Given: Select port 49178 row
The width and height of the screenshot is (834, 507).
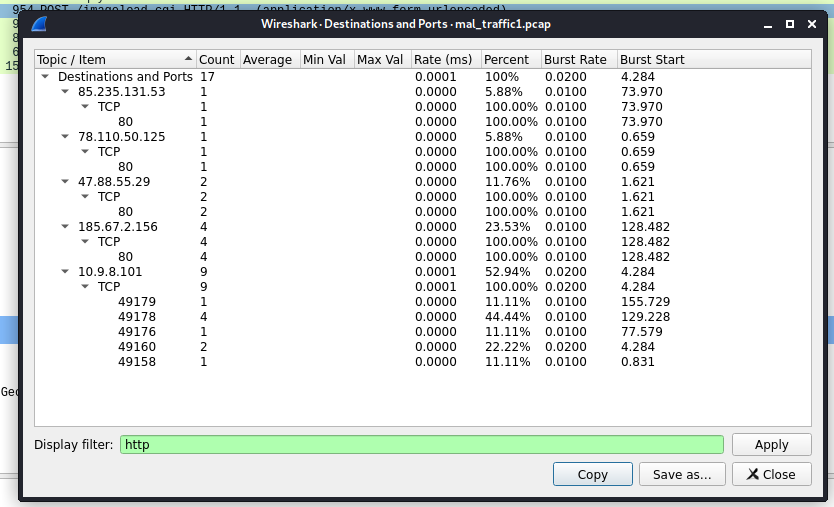Looking at the screenshot, I should coord(423,317).
